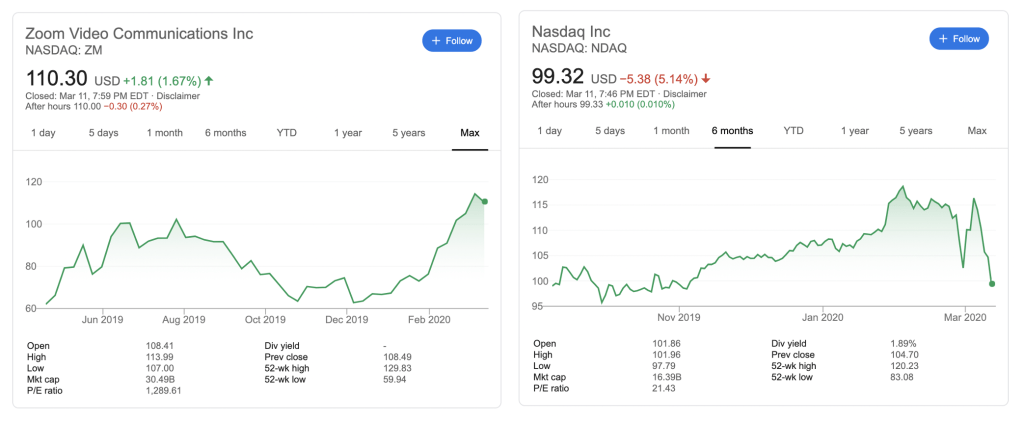The height and width of the screenshot is (423, 1024).
Task: Click the plus icon in Nasdaq Follow button
Action: [x=943, y=39]
